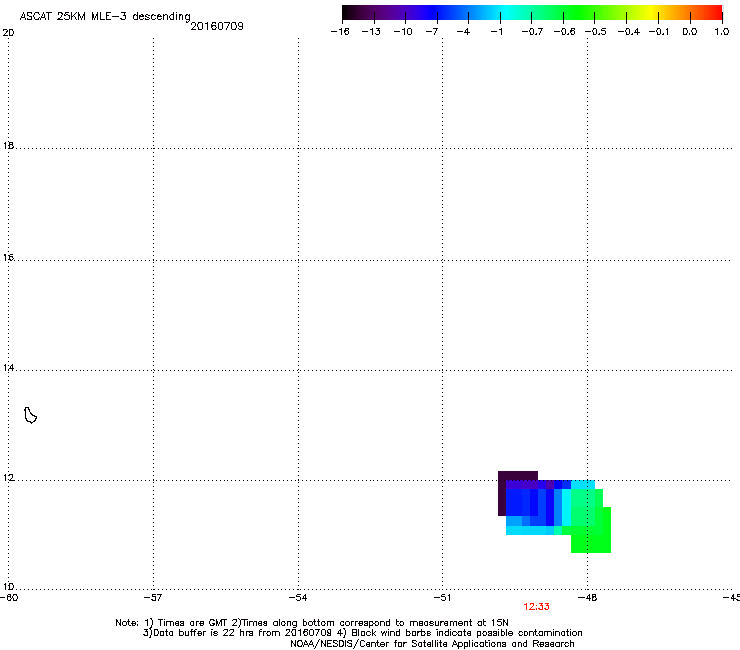Click the latitude axis label "12"
This screenshot has height=650, width=740.
coord(8,478)
